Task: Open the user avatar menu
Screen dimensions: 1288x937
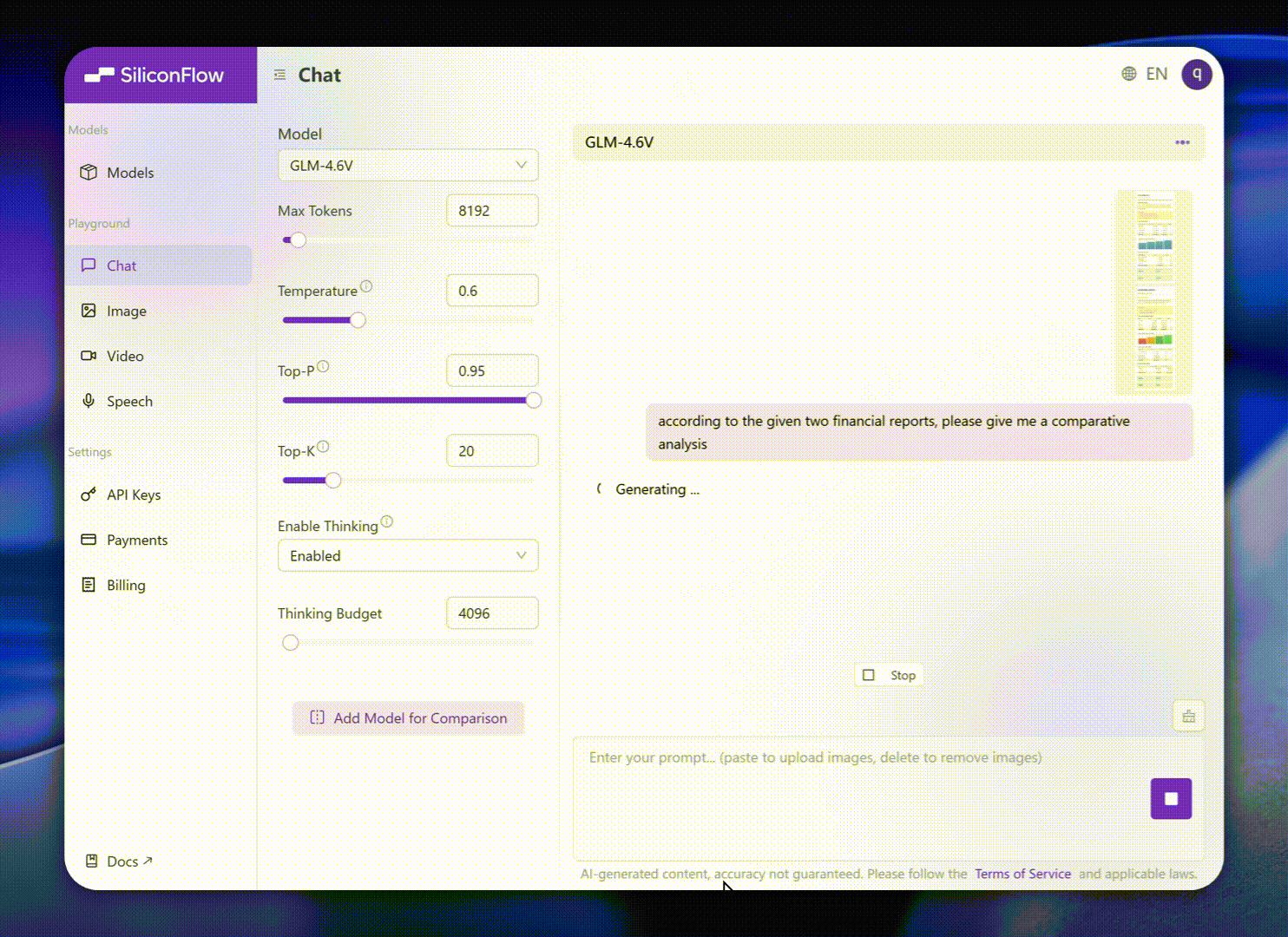Action: click(x=1196, y=75)
